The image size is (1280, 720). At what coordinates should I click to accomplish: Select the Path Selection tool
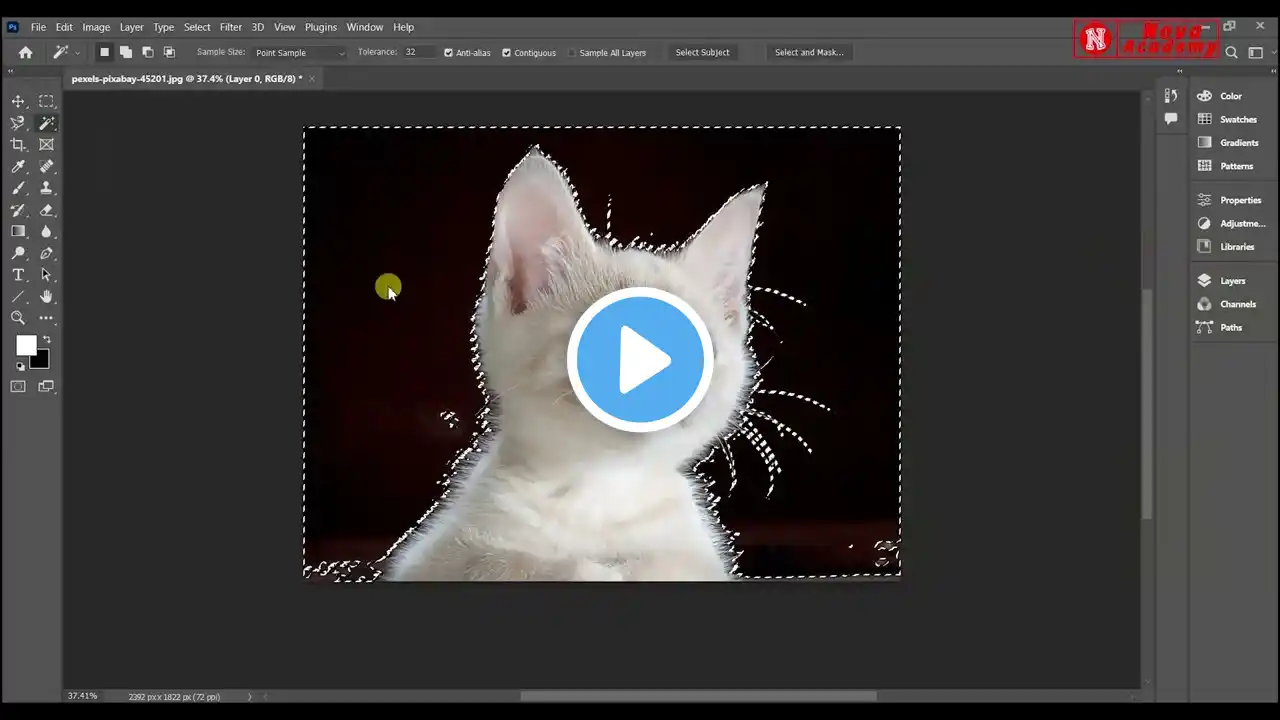(46, 275)
